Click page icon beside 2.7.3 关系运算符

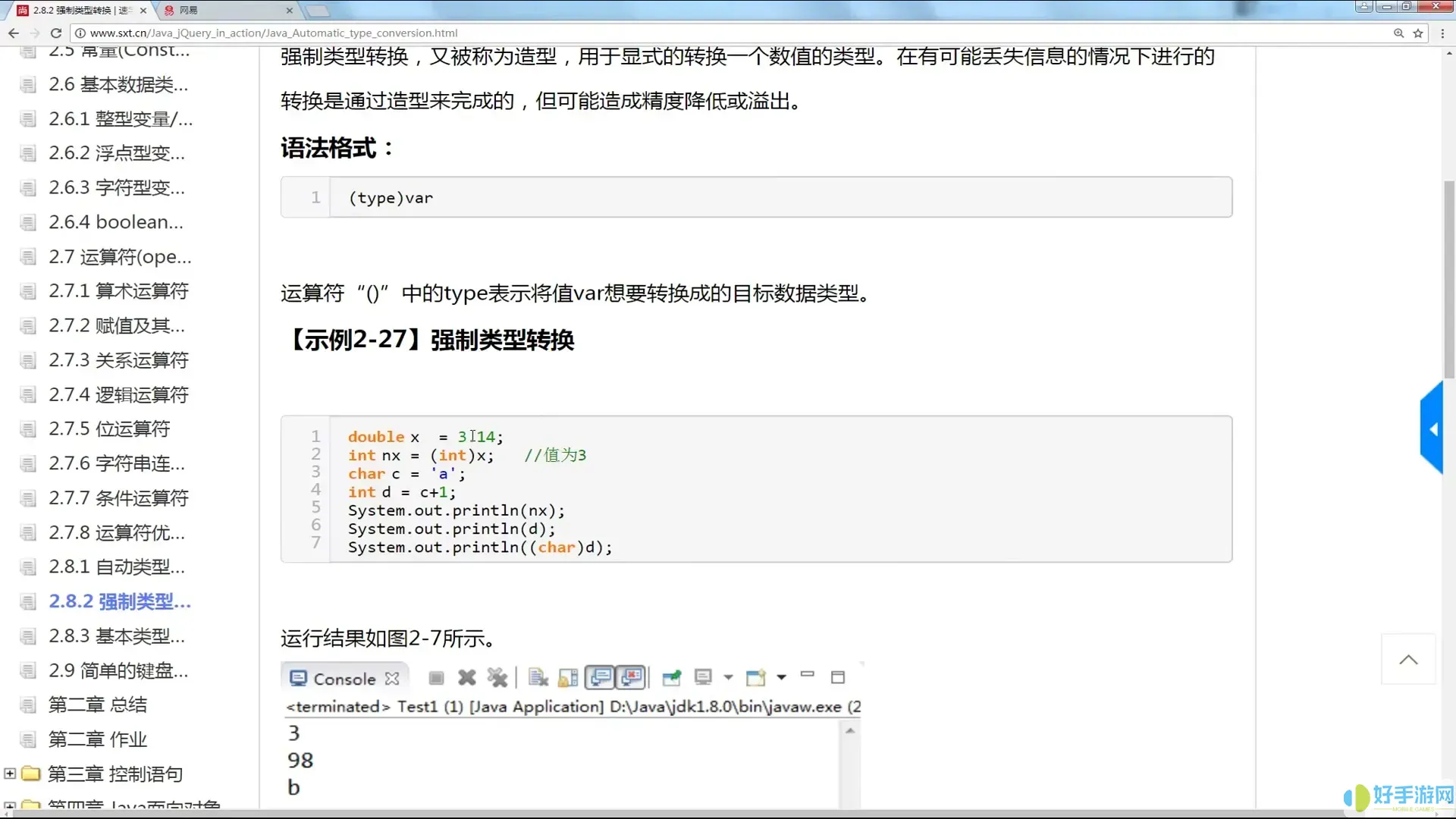(28, 361)
